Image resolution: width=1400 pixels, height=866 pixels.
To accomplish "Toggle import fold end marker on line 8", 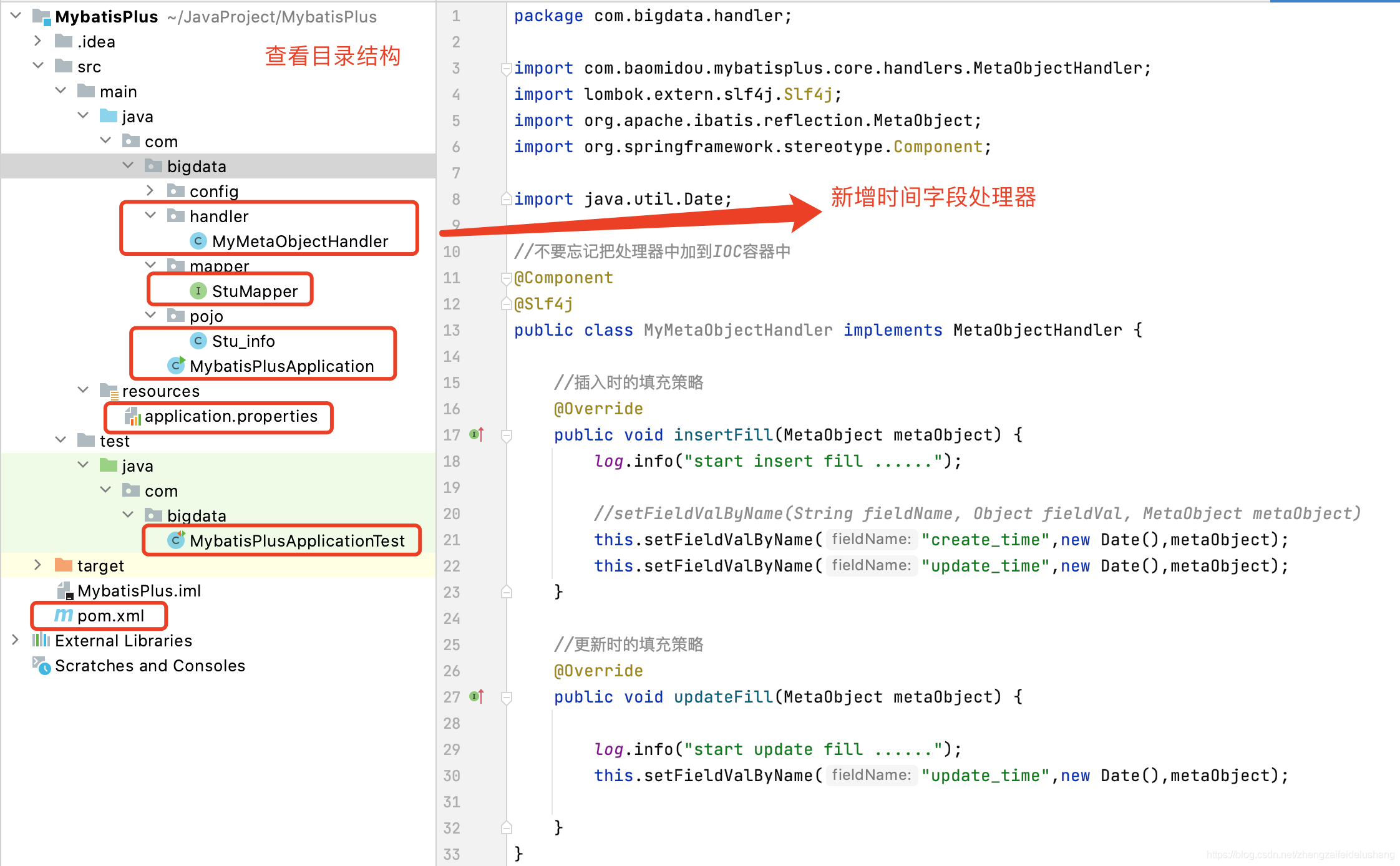I will tap(507, 199).
